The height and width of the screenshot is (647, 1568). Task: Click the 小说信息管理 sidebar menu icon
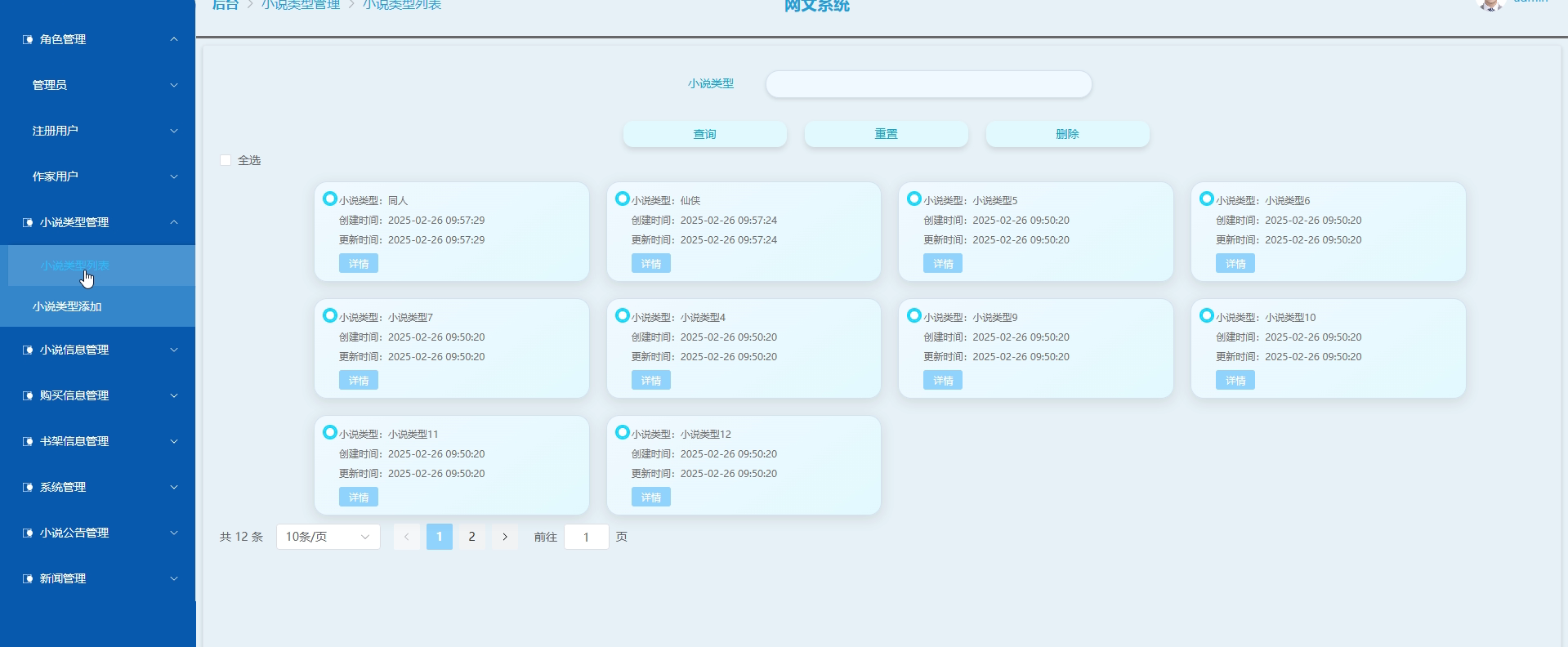click(28, 350)
